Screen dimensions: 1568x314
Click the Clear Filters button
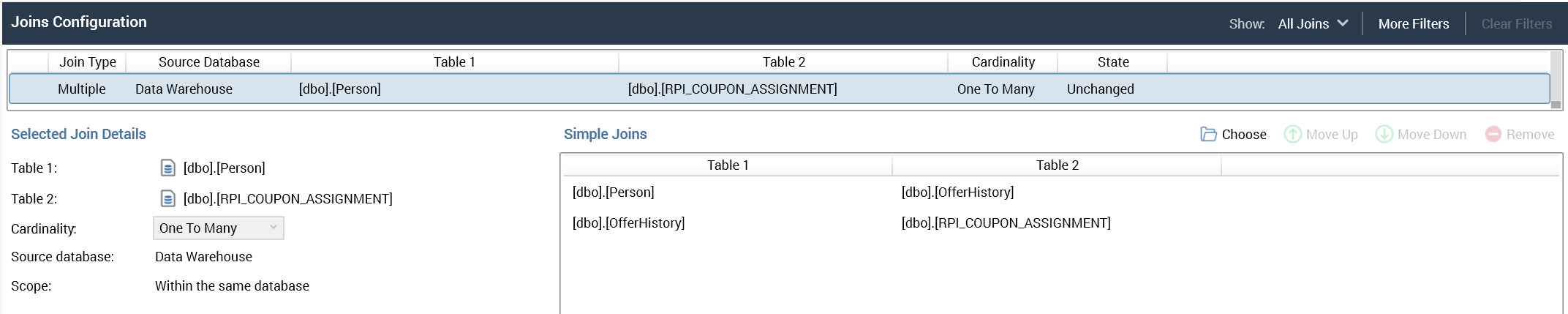1516,24
